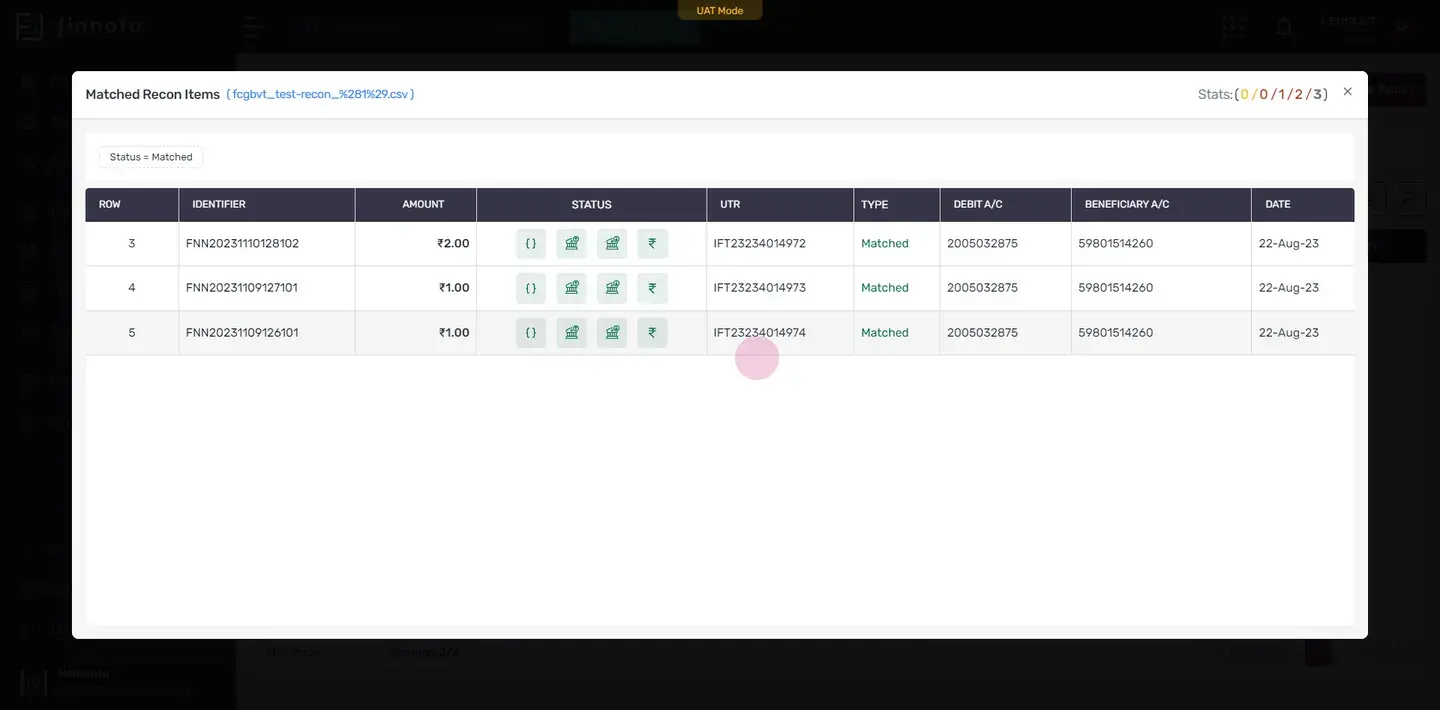The height and width of the screenshot is (710, 1440).
Task: Click bank icon beside braces in row FNN20231109127101
Action: (x=572, y=288)
